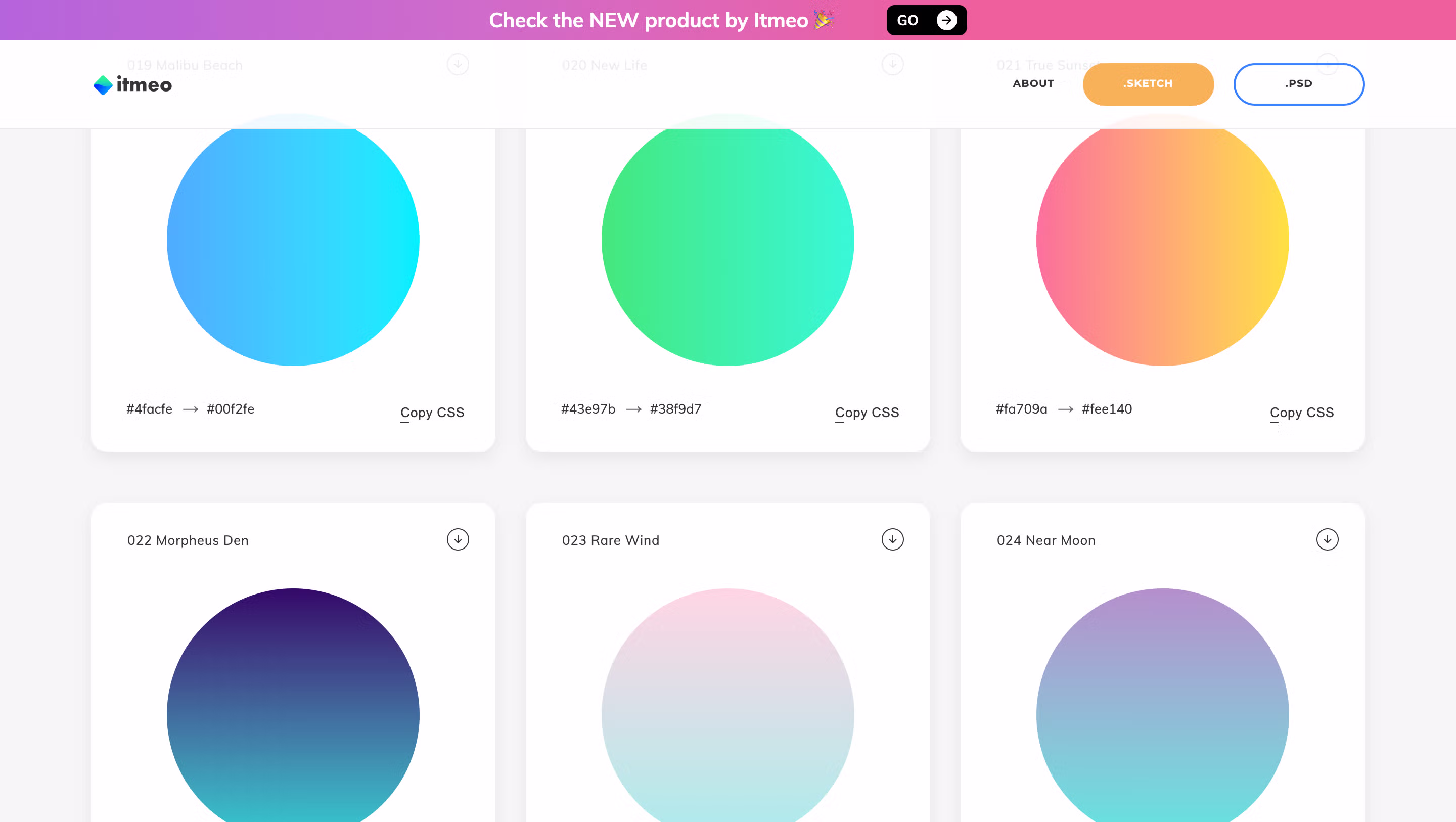
Task: Select the lavender Near Moon gradient circle
Action: 1162,705
